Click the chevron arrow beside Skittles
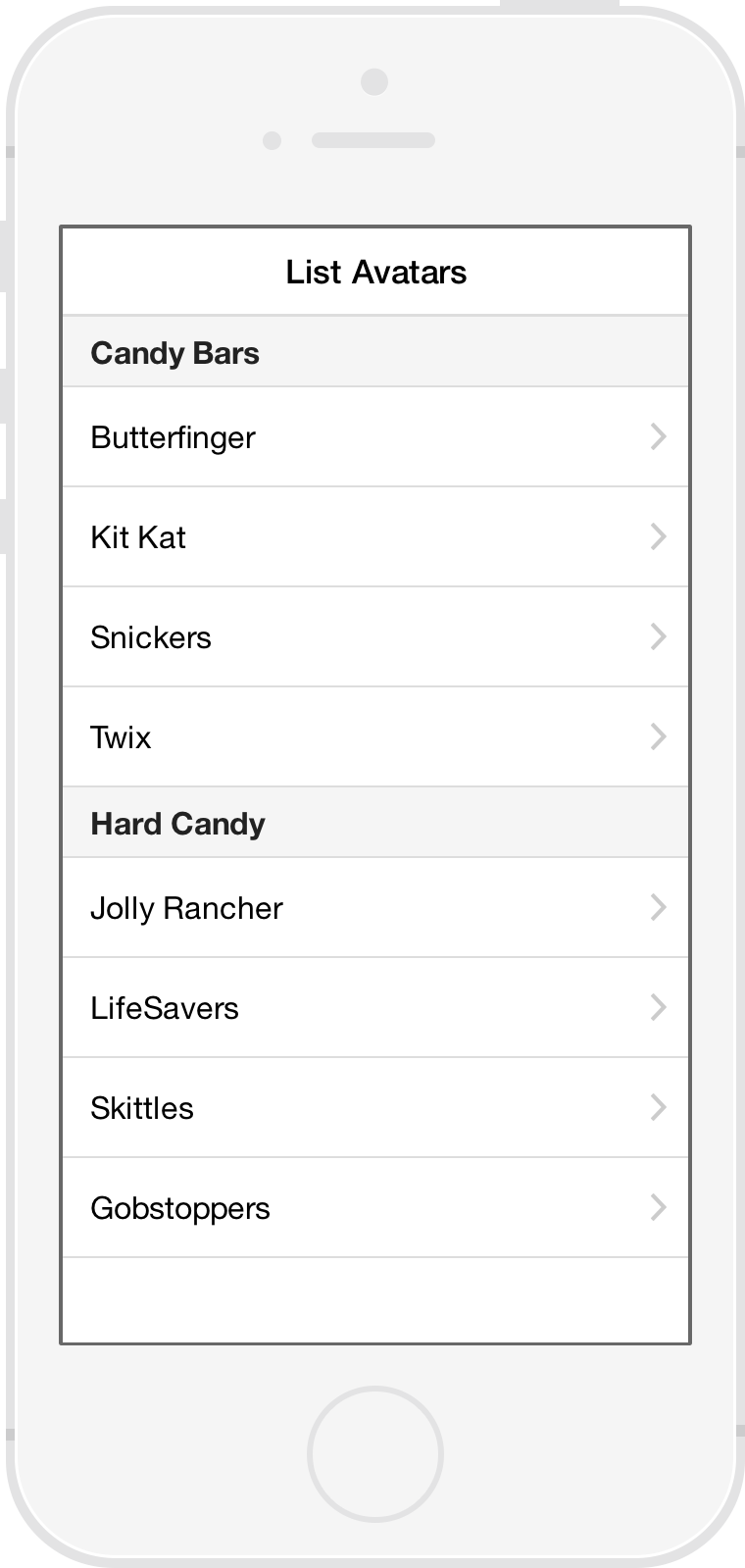The image size is (745, 1568). pyautogui.click(x=659, y=1107)
